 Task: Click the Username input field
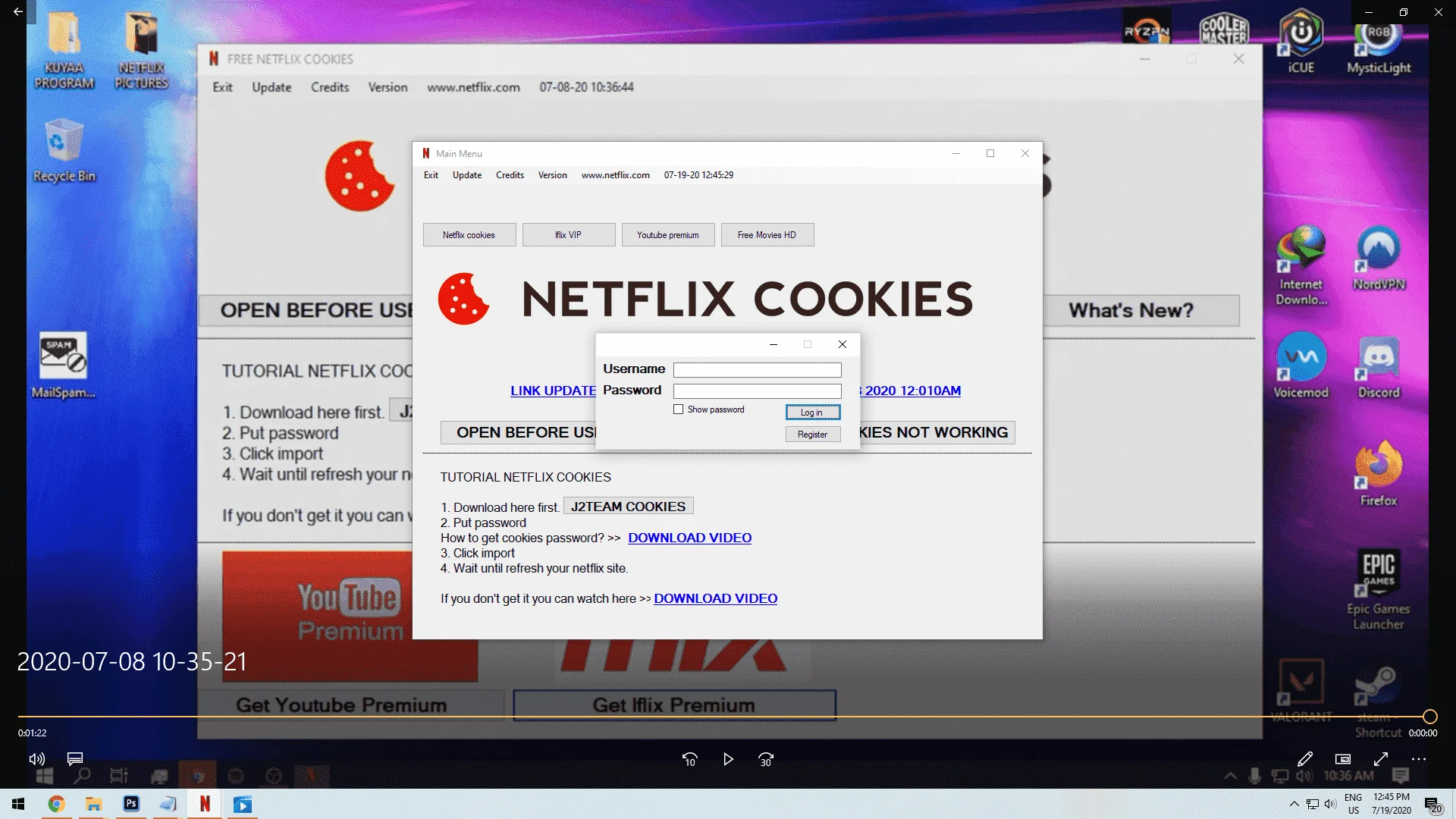[x=757, y=369]
